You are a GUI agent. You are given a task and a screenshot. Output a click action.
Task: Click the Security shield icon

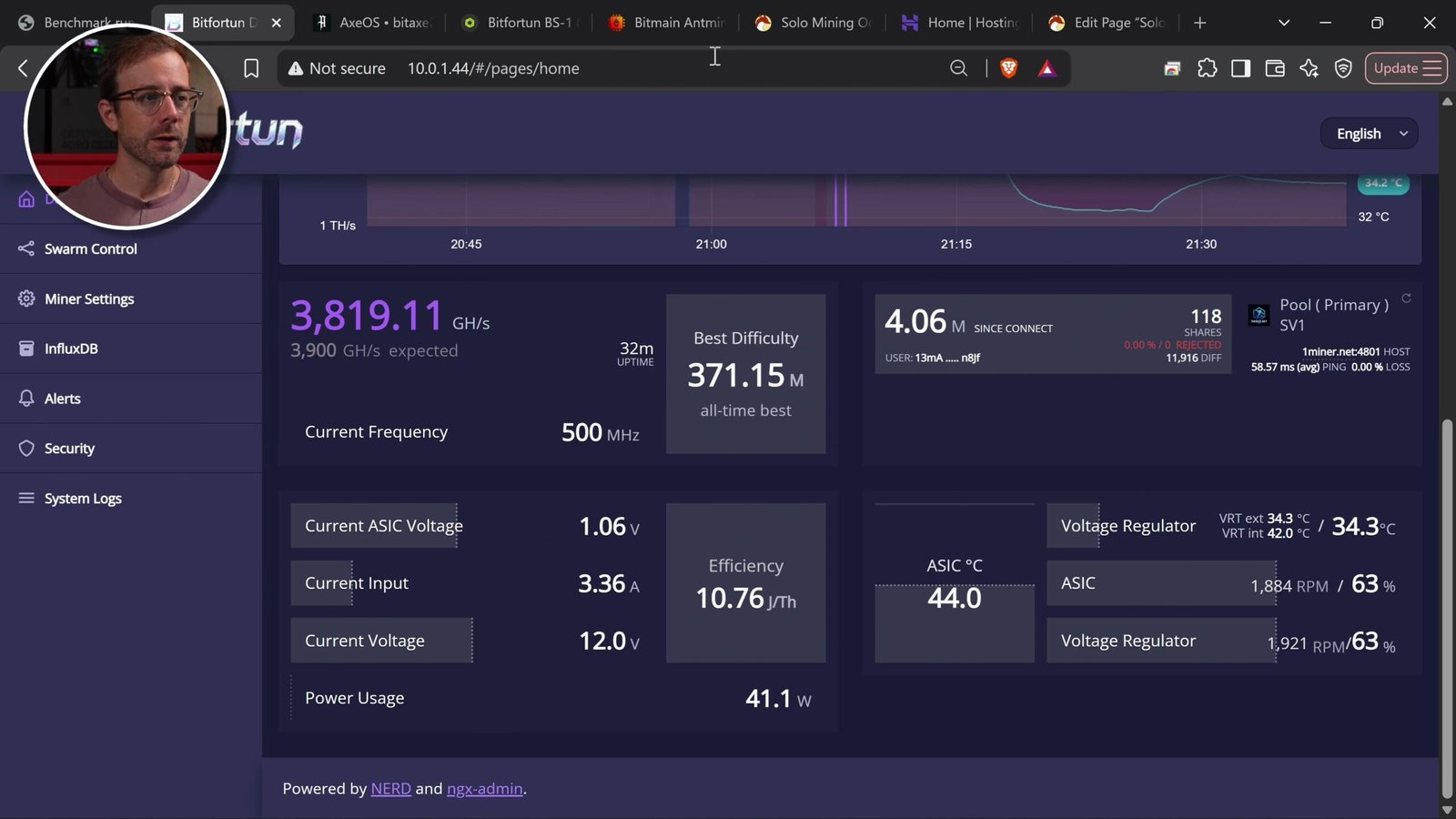point(26,449)
